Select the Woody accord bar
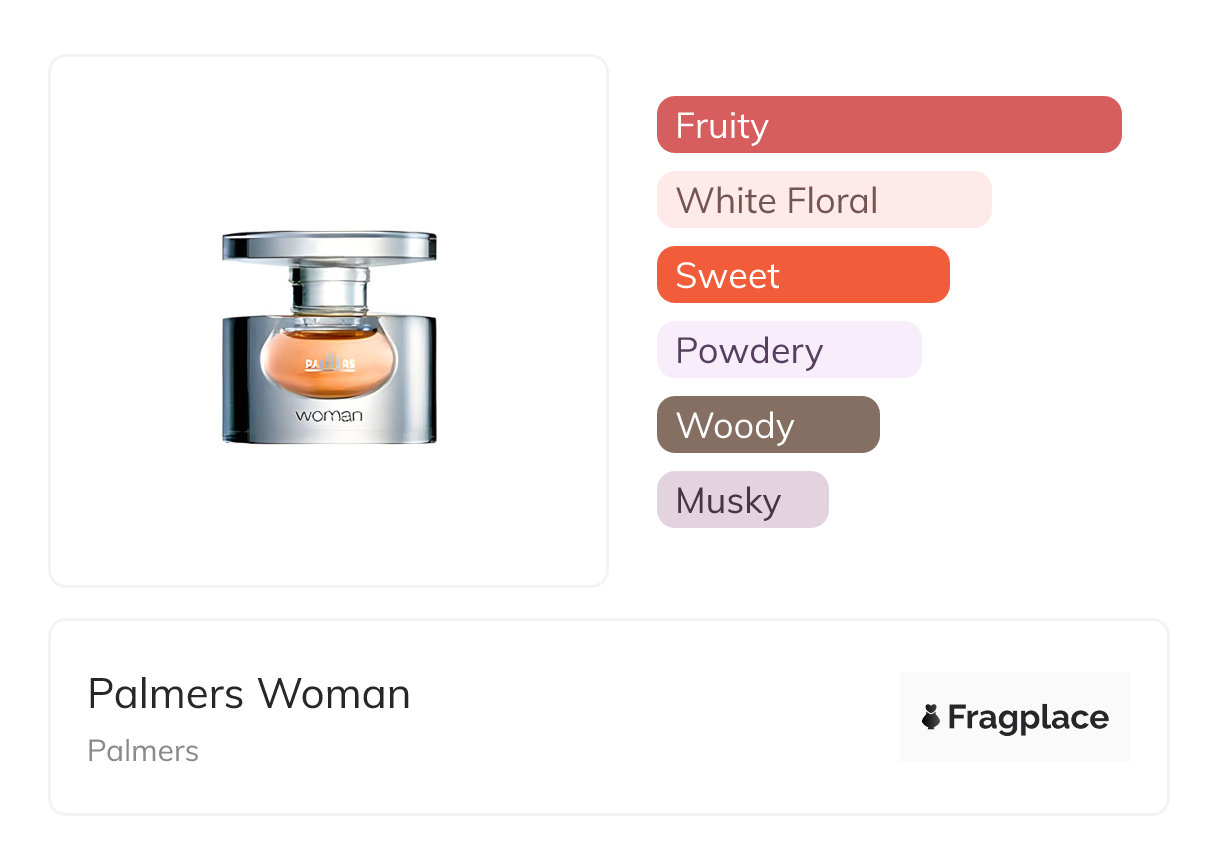 [x=768, y=425]
